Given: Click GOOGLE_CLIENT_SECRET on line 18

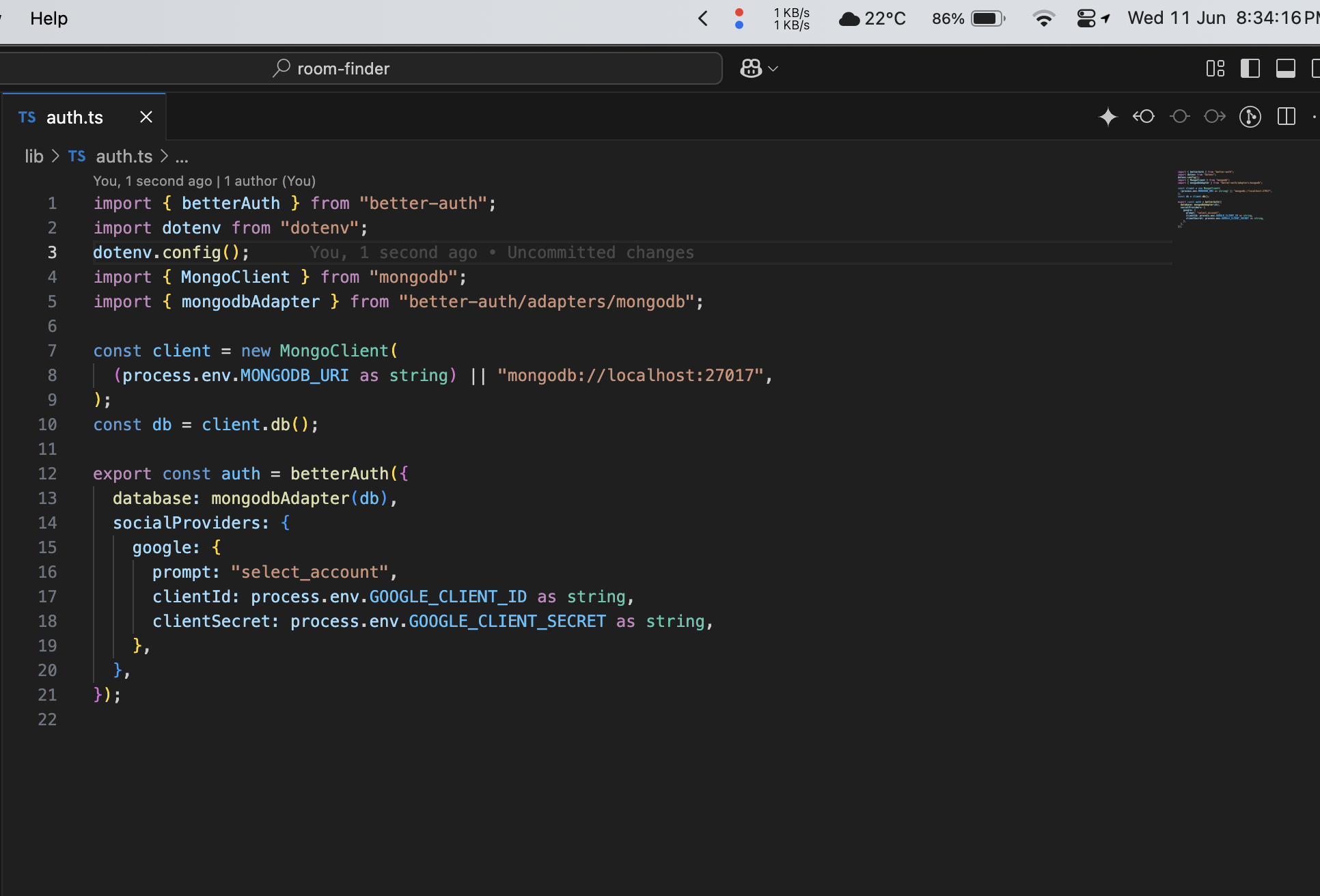Looking at the screenshot, I should click(x=508, y=621).
